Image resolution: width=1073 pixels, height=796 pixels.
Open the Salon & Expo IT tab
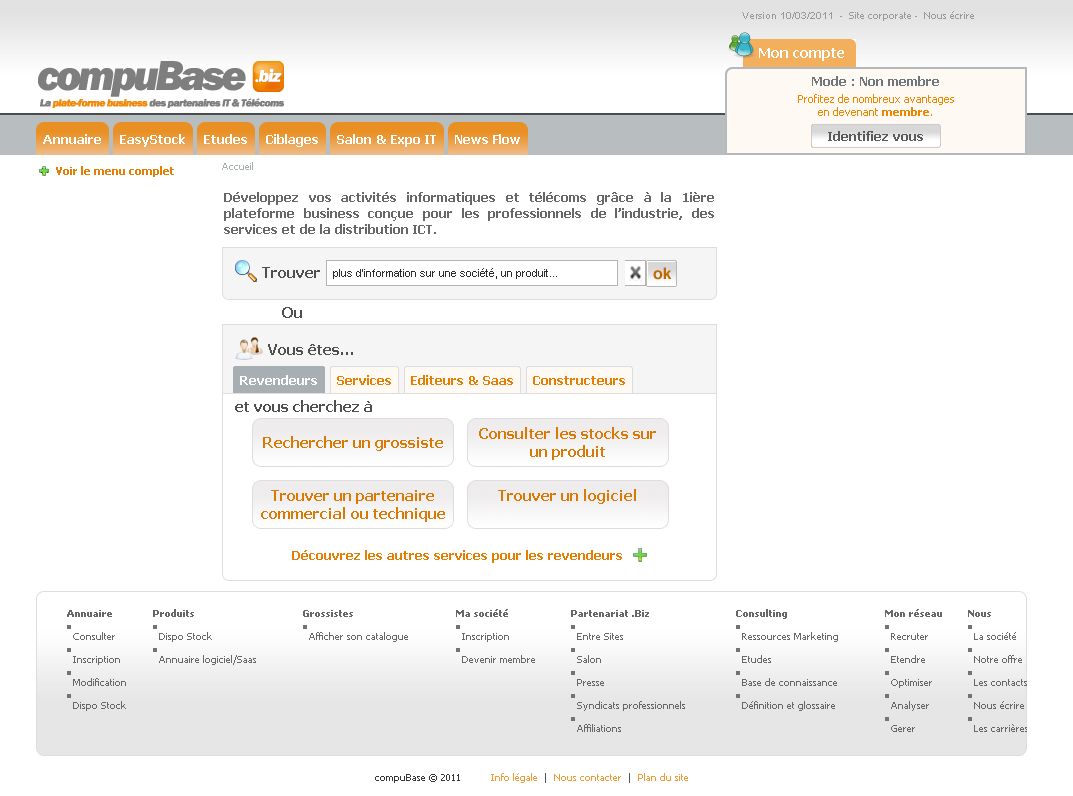[386, 139]
